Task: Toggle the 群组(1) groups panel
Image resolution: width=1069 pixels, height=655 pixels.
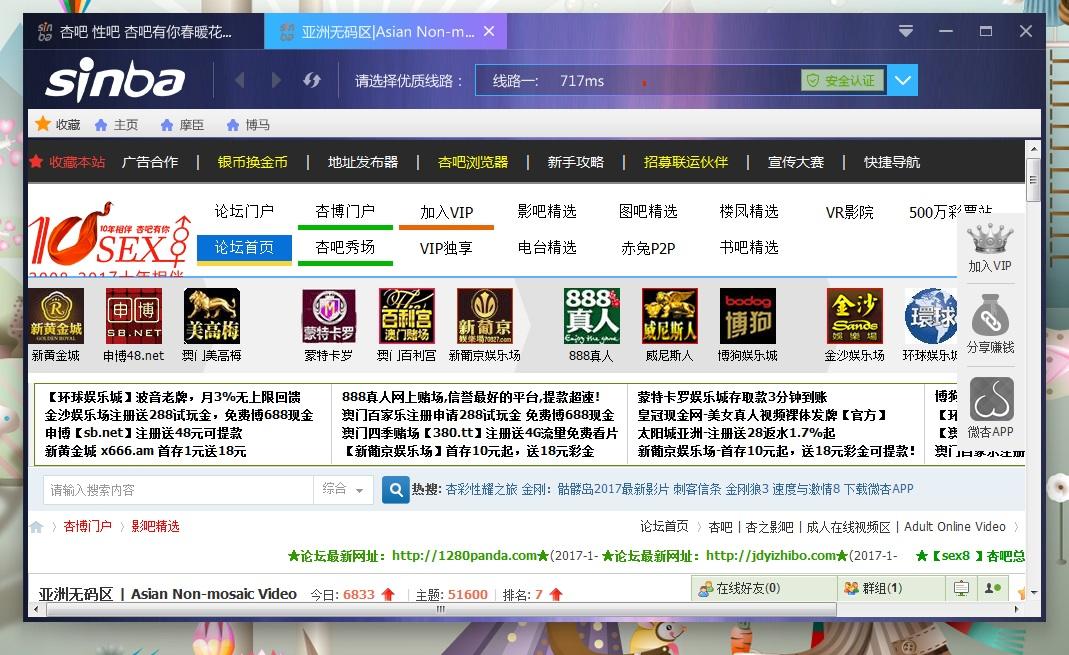Action: (888, 590)
